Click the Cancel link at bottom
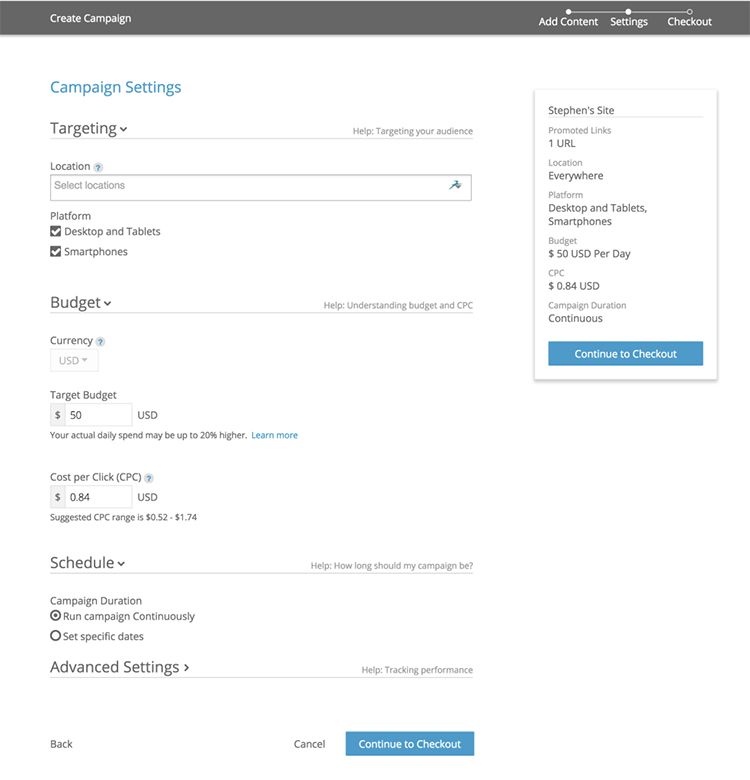750x780 pixels. (309, 744)
